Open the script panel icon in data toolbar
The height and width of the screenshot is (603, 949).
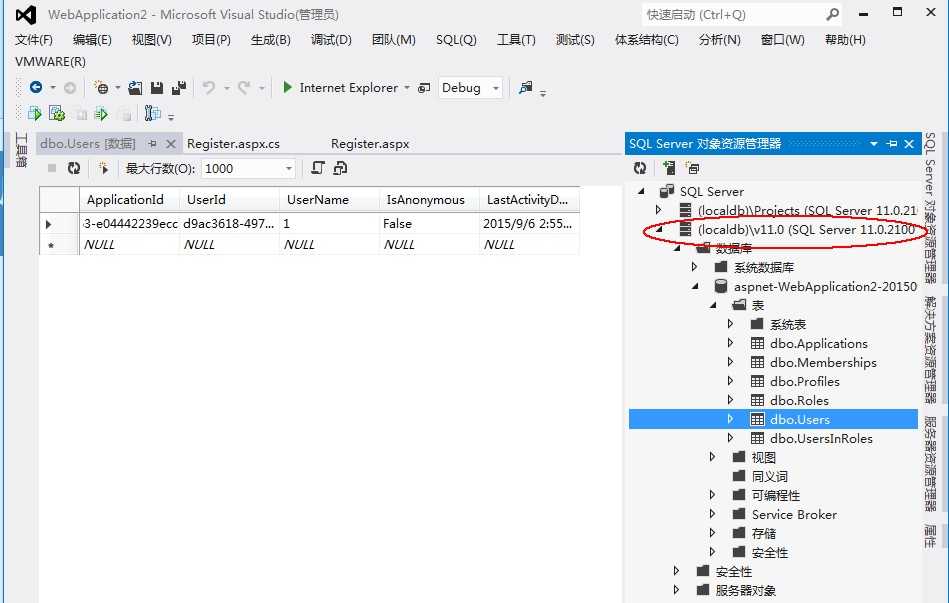(x=318, y=168)
